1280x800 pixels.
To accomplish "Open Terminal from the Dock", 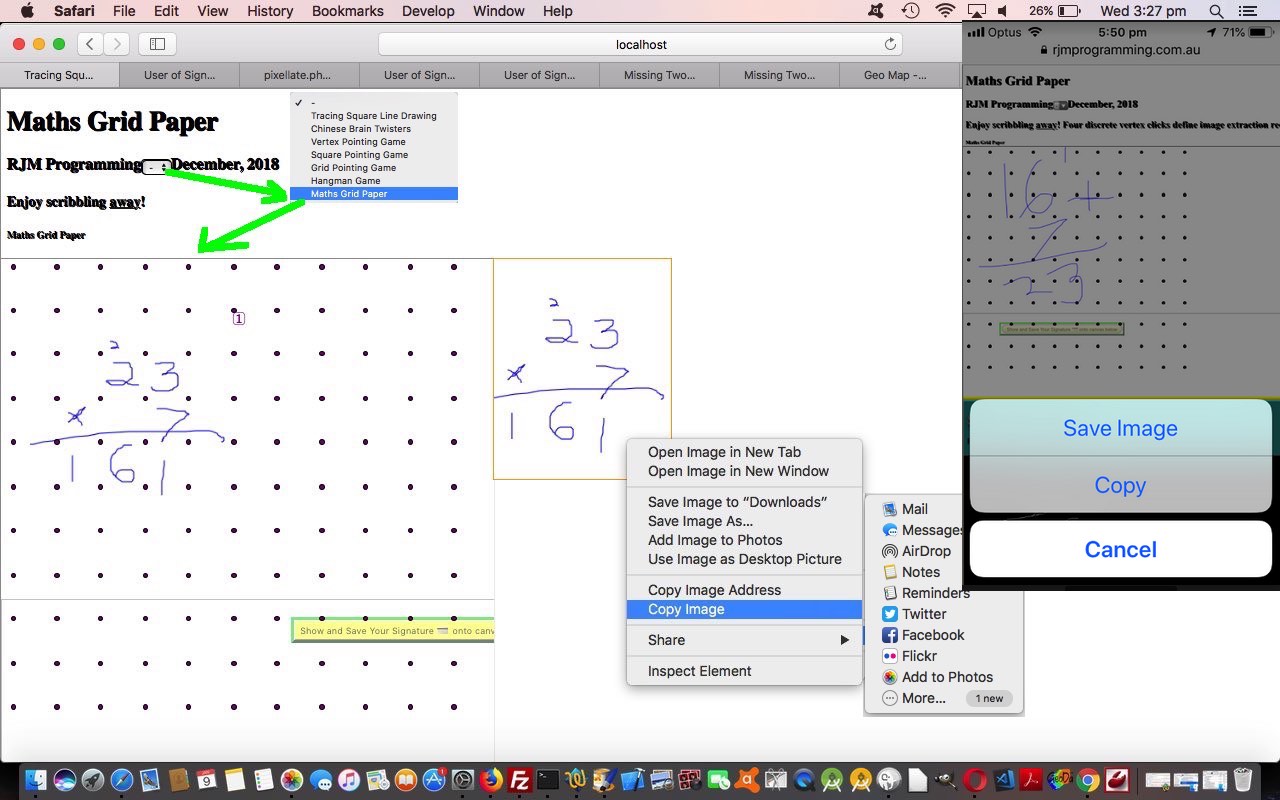I will pyautogui.click(x=548, y=780).
